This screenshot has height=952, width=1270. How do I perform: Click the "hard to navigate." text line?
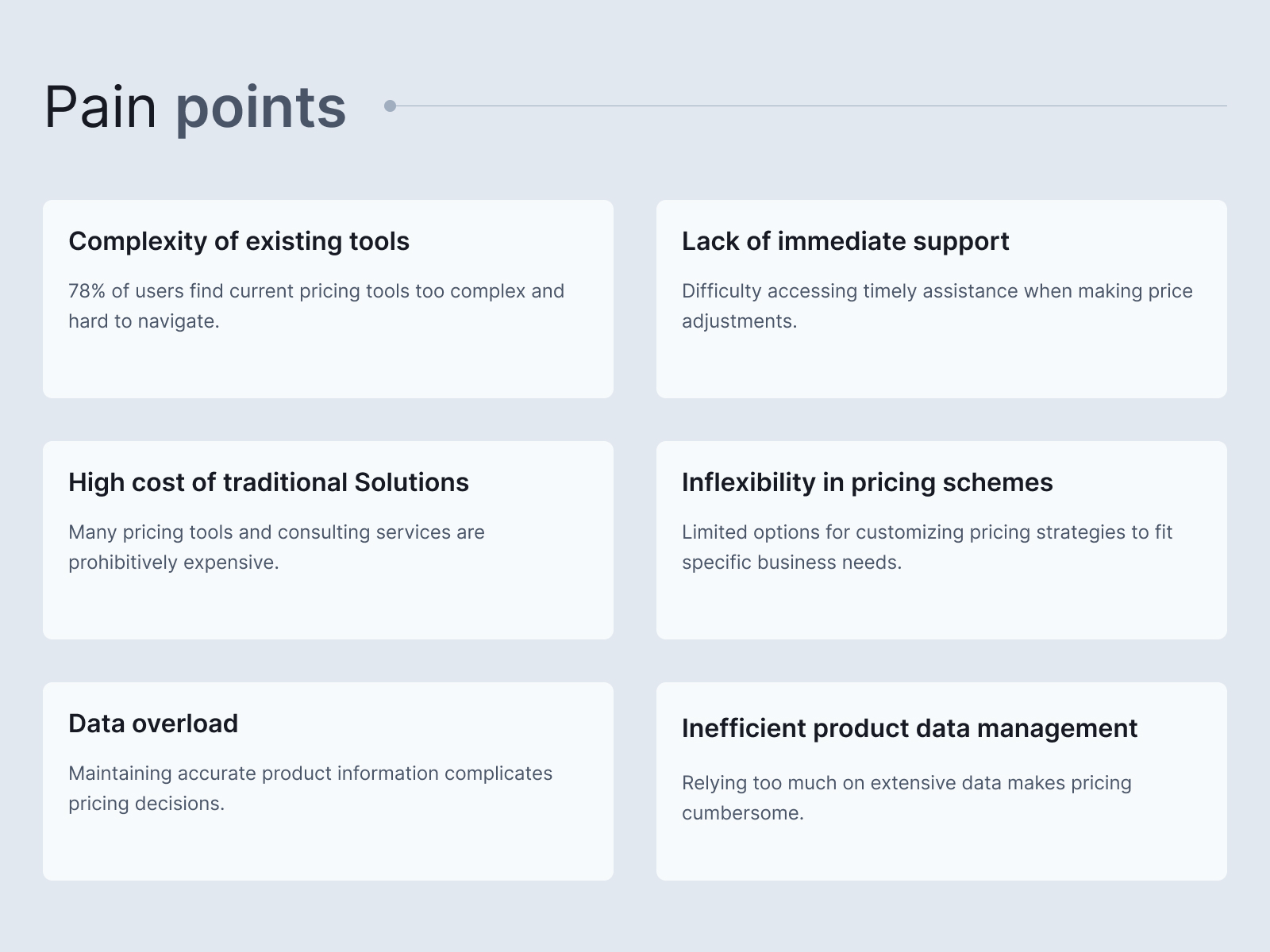pos(144,321)
